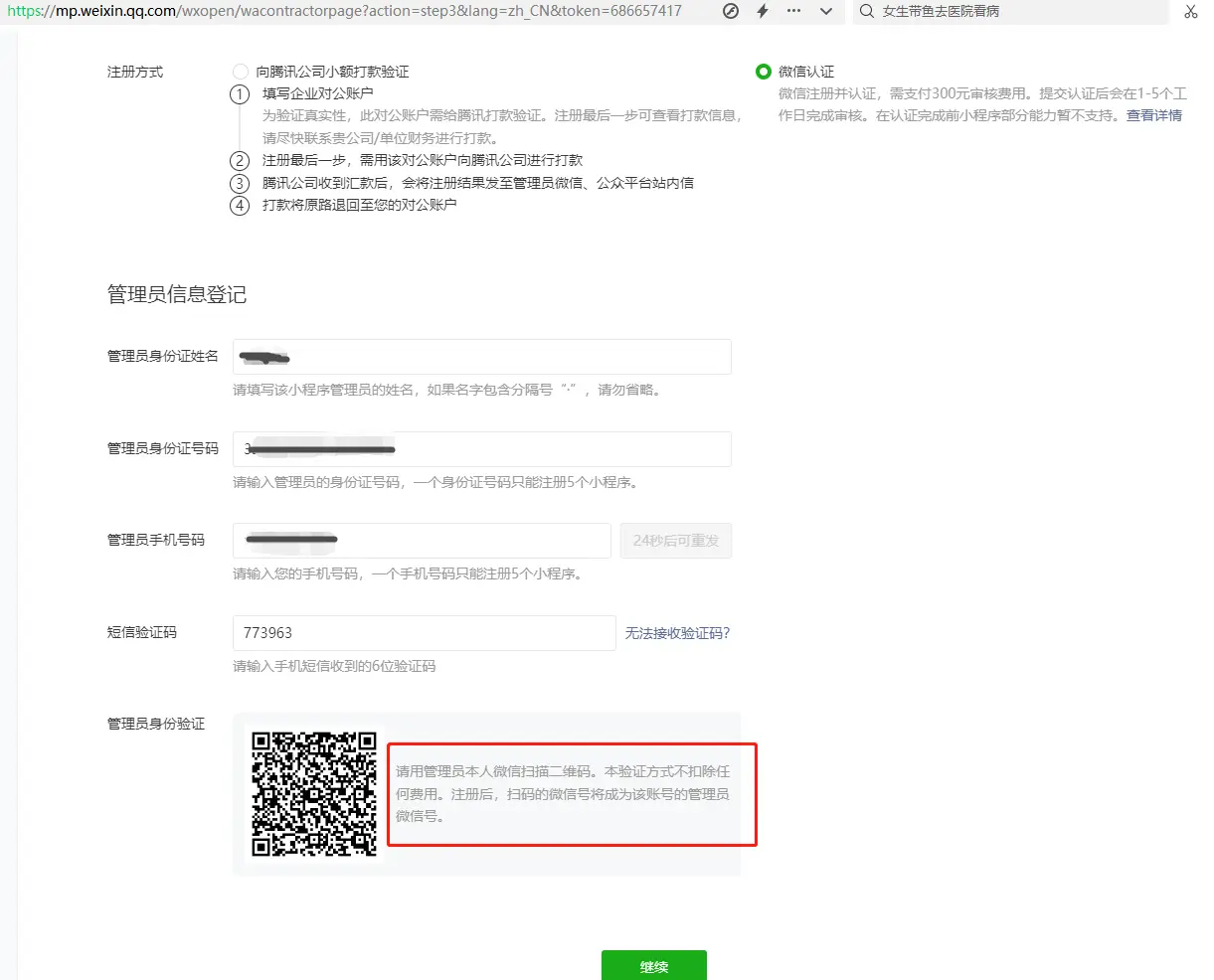Click the scissors screenshot icon
1214x980 pixels.
(1190, 11)
